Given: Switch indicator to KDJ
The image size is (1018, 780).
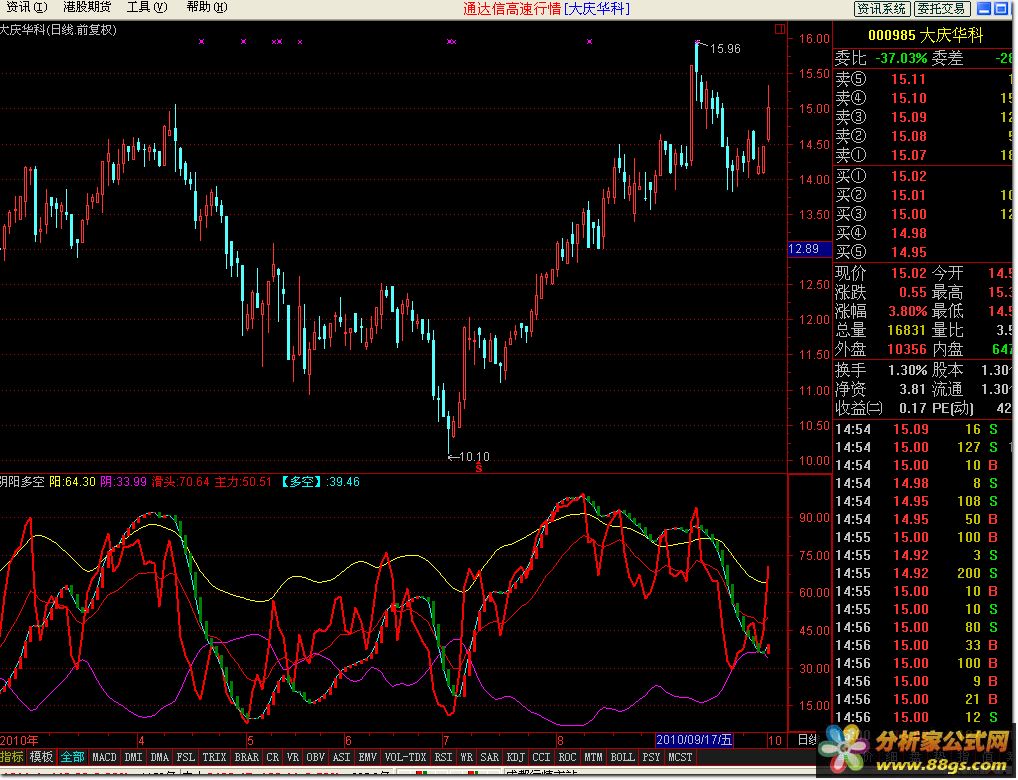Looking at the screenshot, I should click(515, 757).
